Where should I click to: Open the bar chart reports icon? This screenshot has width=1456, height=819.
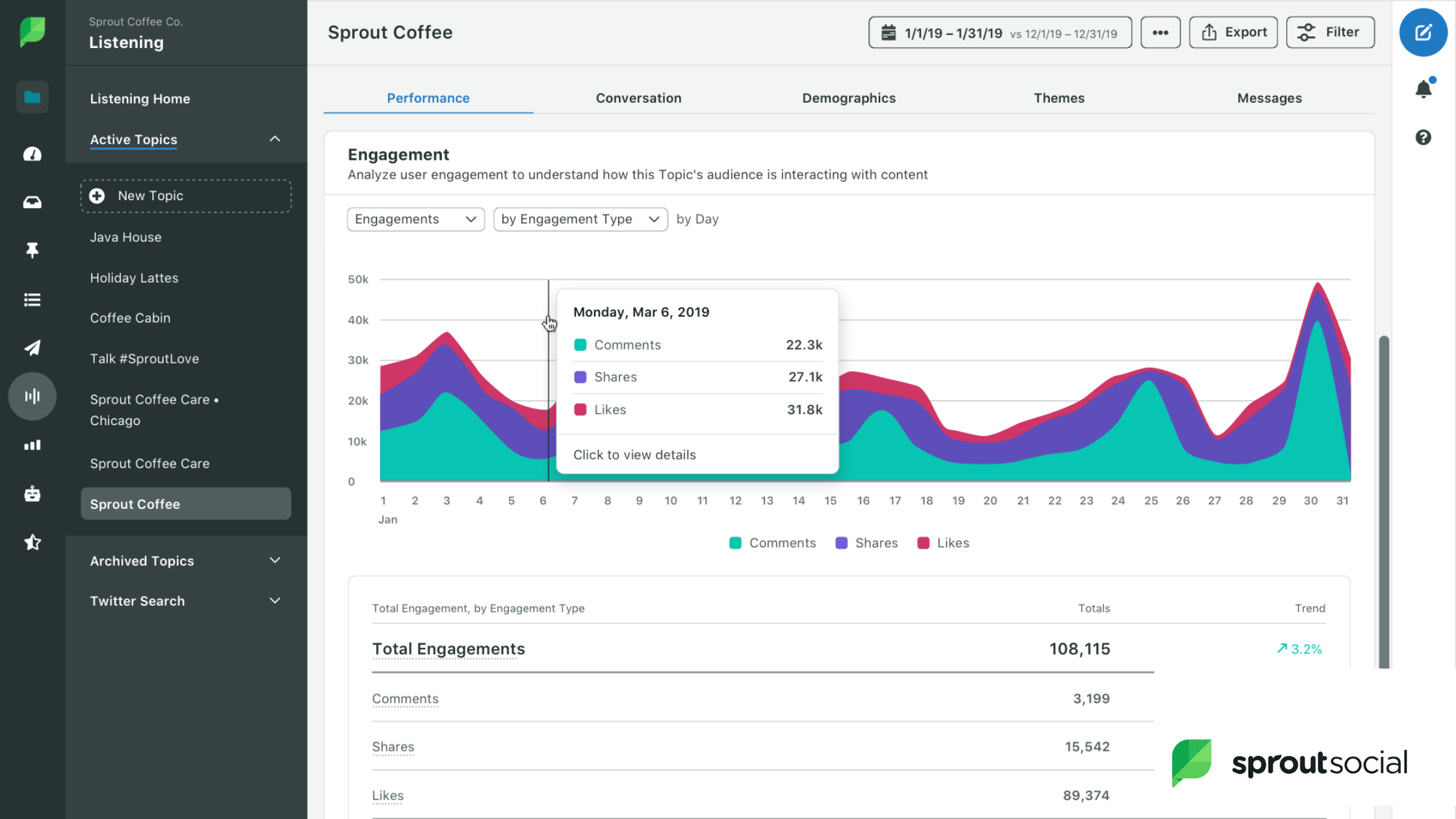pos(32,445)
